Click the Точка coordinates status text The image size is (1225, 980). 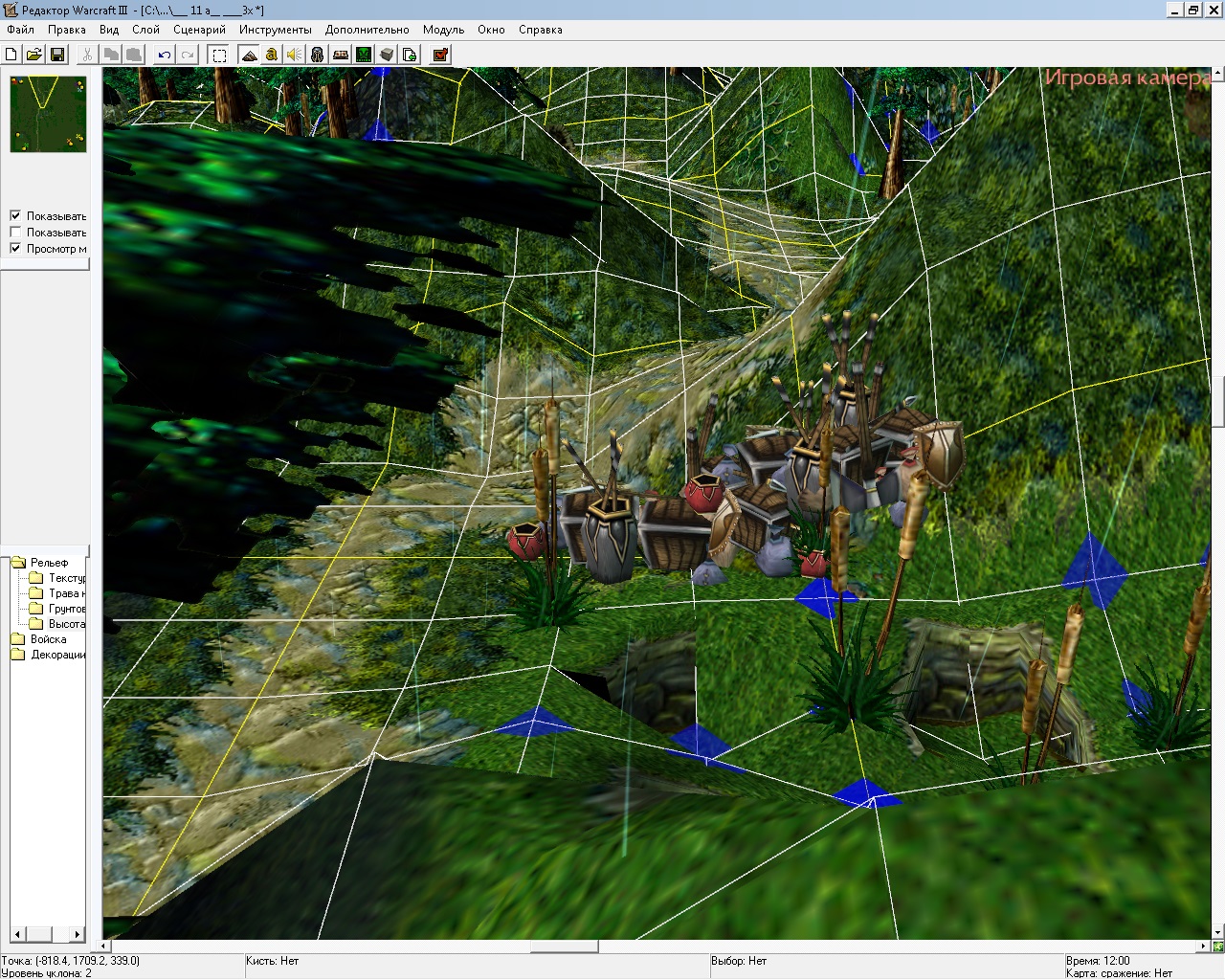tap(71, 961)
